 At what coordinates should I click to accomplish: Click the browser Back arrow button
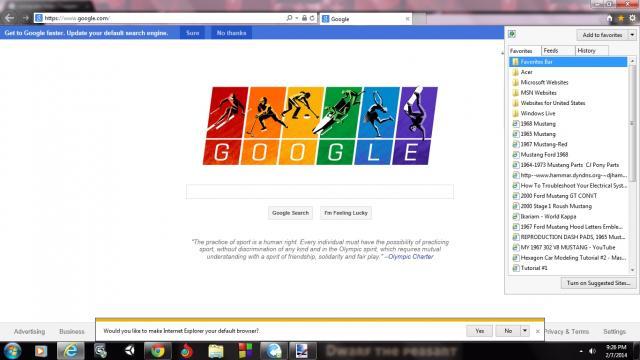9,18
